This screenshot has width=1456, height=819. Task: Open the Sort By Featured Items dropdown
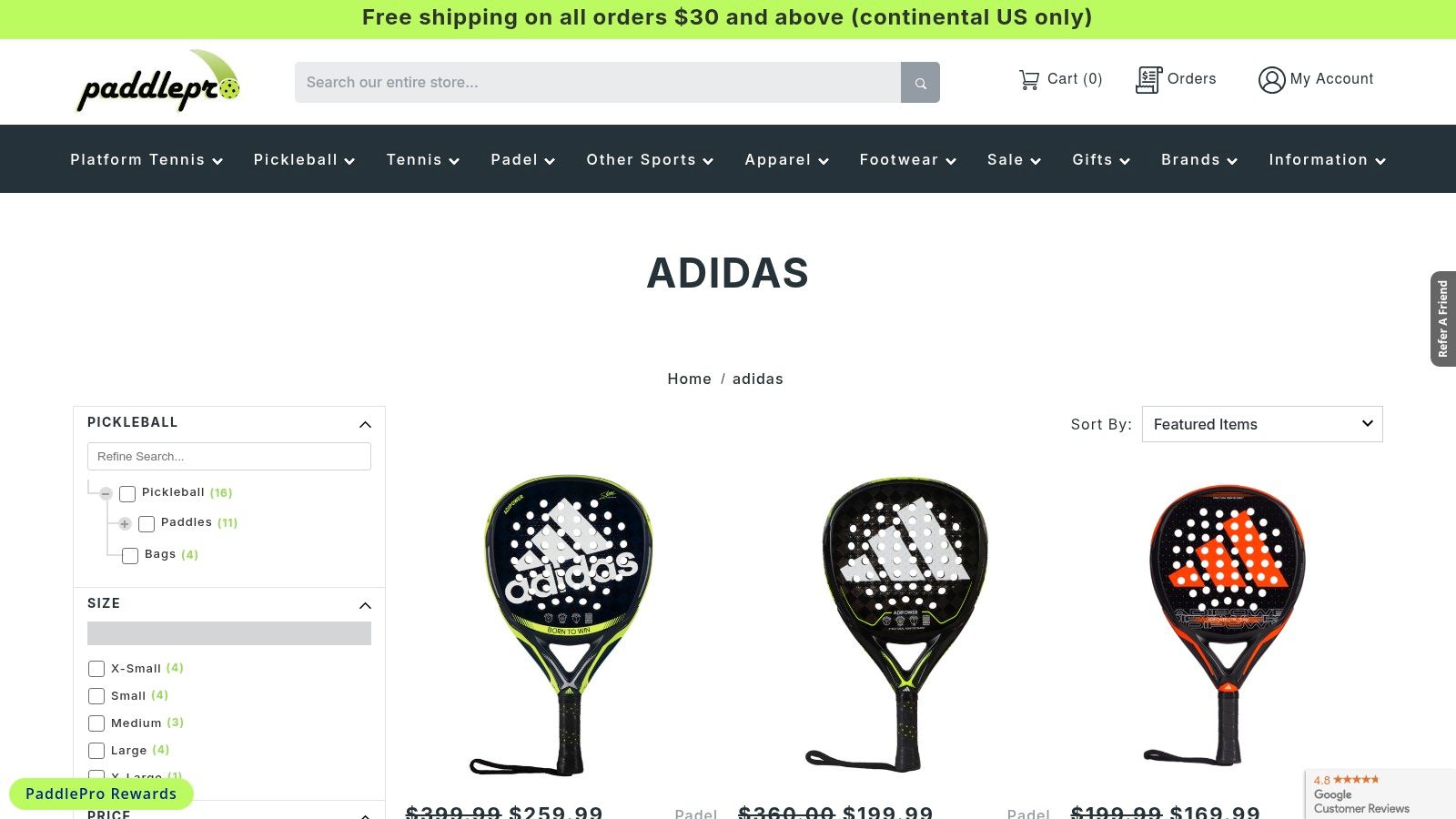(x=1262, y=424)
